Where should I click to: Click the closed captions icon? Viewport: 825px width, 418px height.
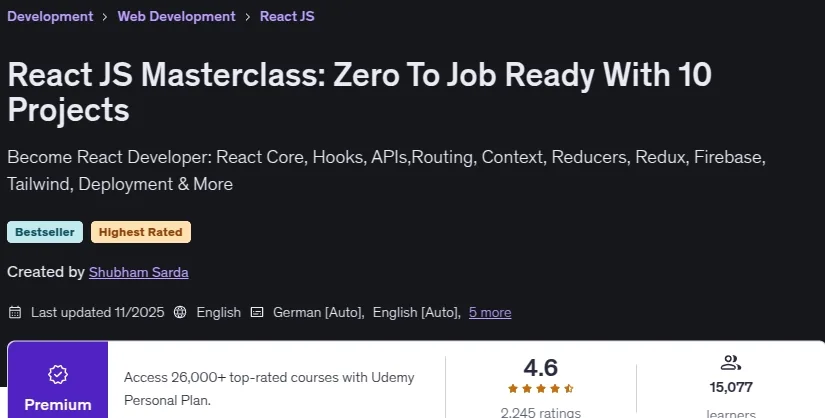click(x=257, y=312)
